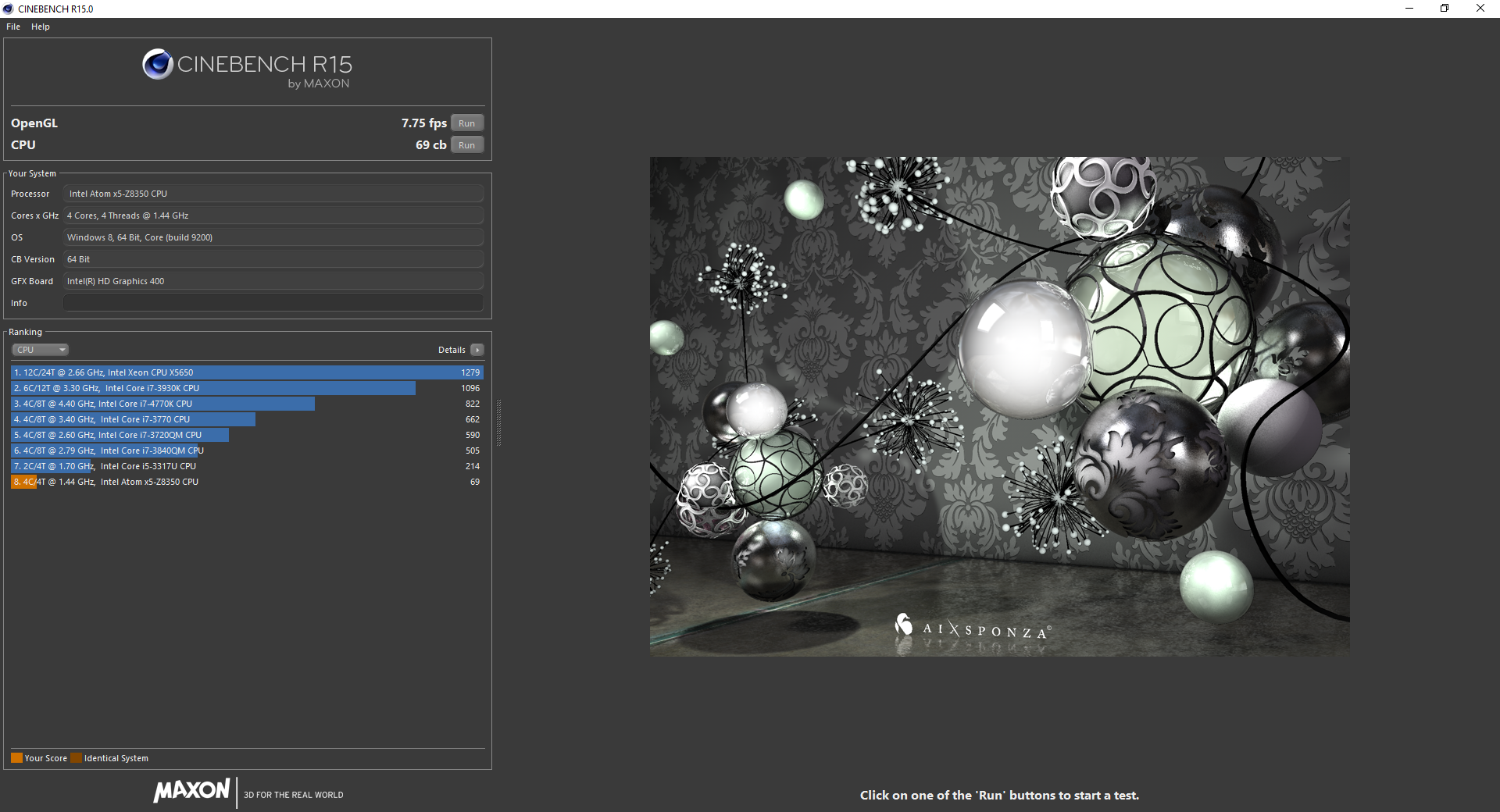Viewport: 1500px width, 812px height.
Task: Click the Your Score orange legend swatch
Action: point(16,758)
